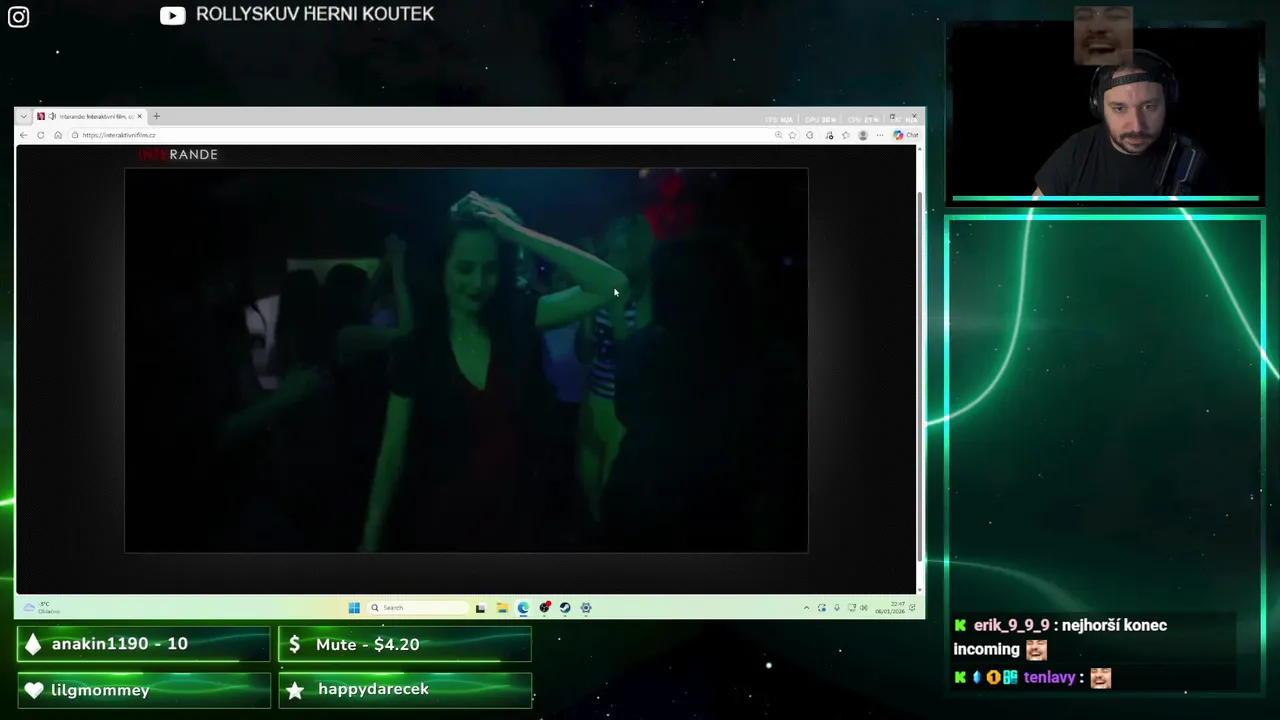Open File Explorer folder on taskbar

pyautogui.click(x=502, y=607)
